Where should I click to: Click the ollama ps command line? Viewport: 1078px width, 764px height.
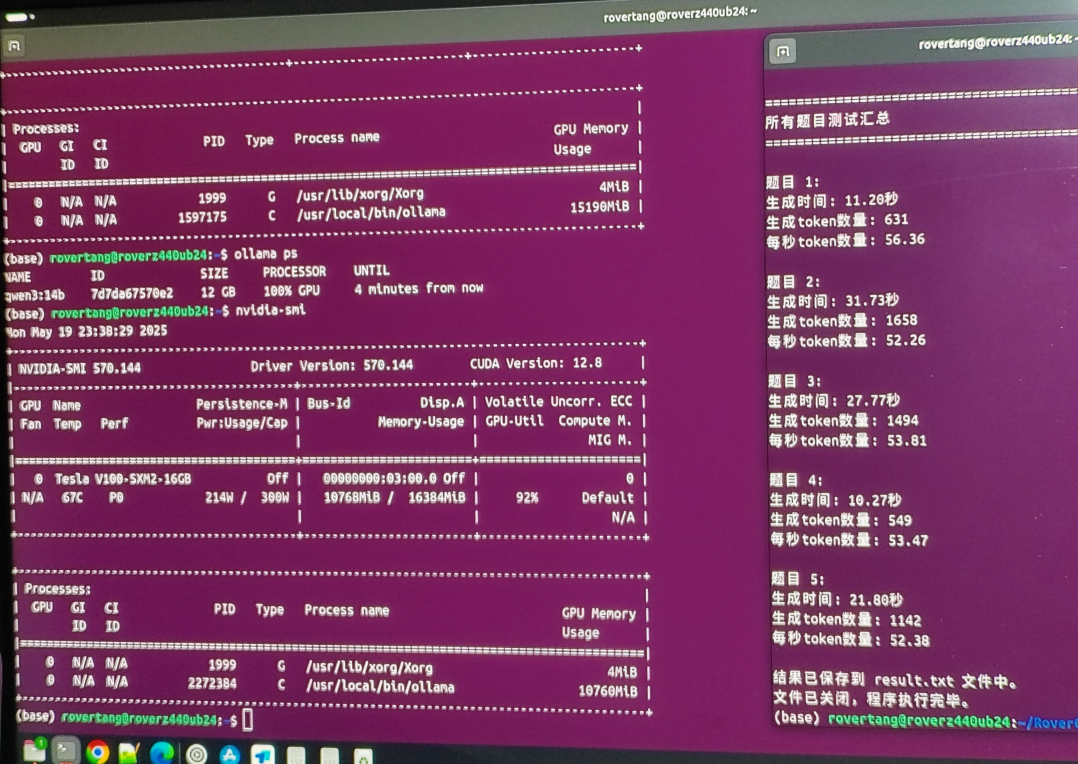click(267, 253)
